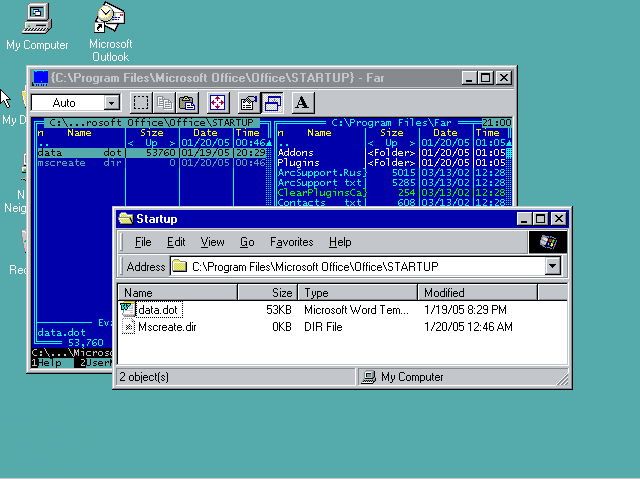
Task: Click the data.dot Word template file icon
Action: [127, 309]
